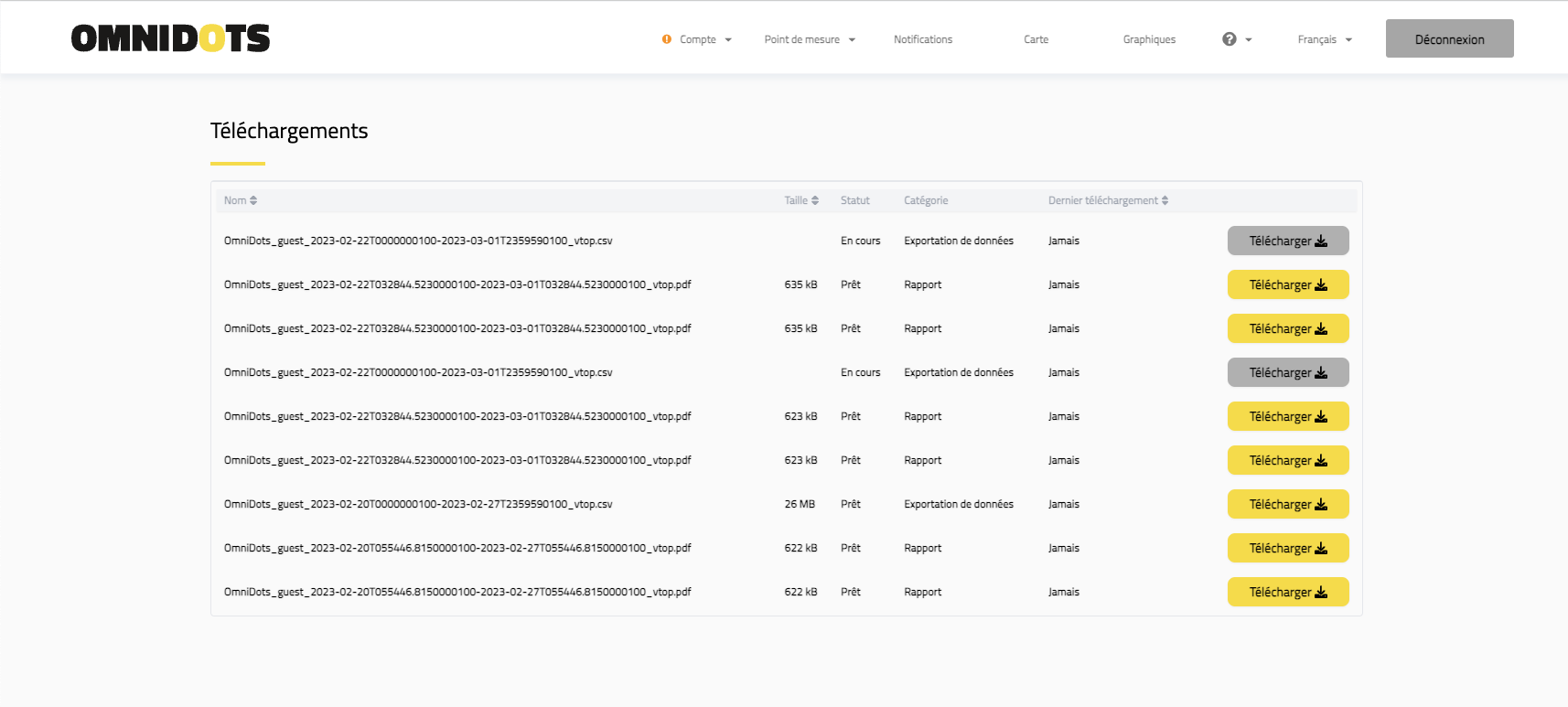Screen dimensions: 1568x707
Task: Download the last 622 kB PDF report
Action: pos(1287,592)
